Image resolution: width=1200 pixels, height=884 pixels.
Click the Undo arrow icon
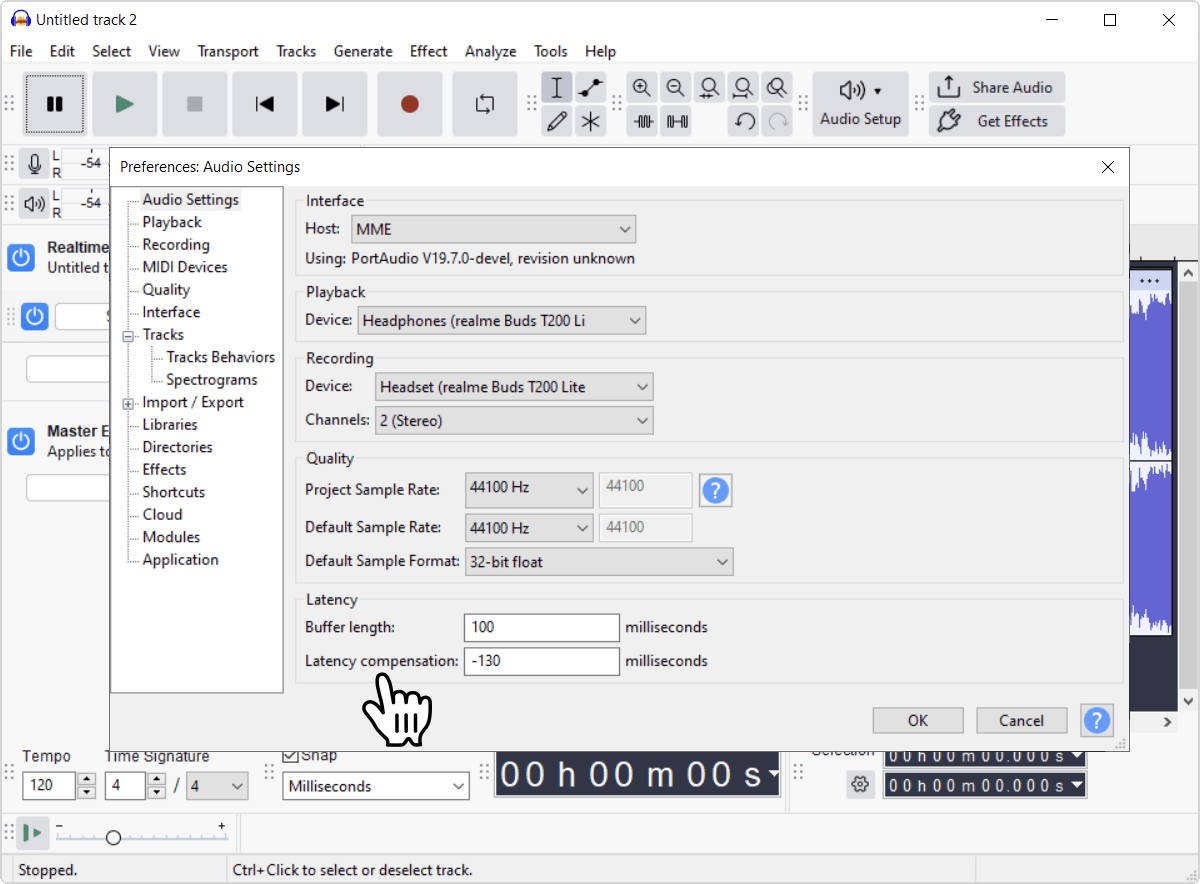[743, 122]
